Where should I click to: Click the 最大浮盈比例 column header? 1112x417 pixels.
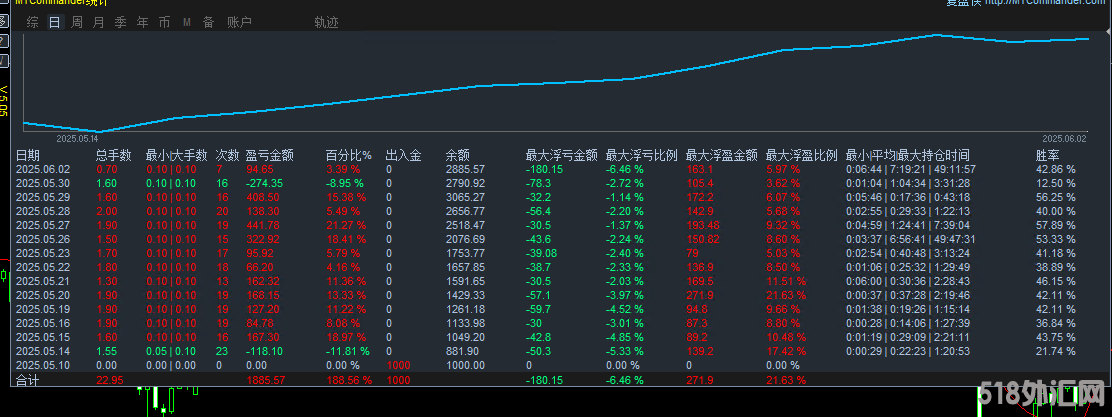point(802,155)
